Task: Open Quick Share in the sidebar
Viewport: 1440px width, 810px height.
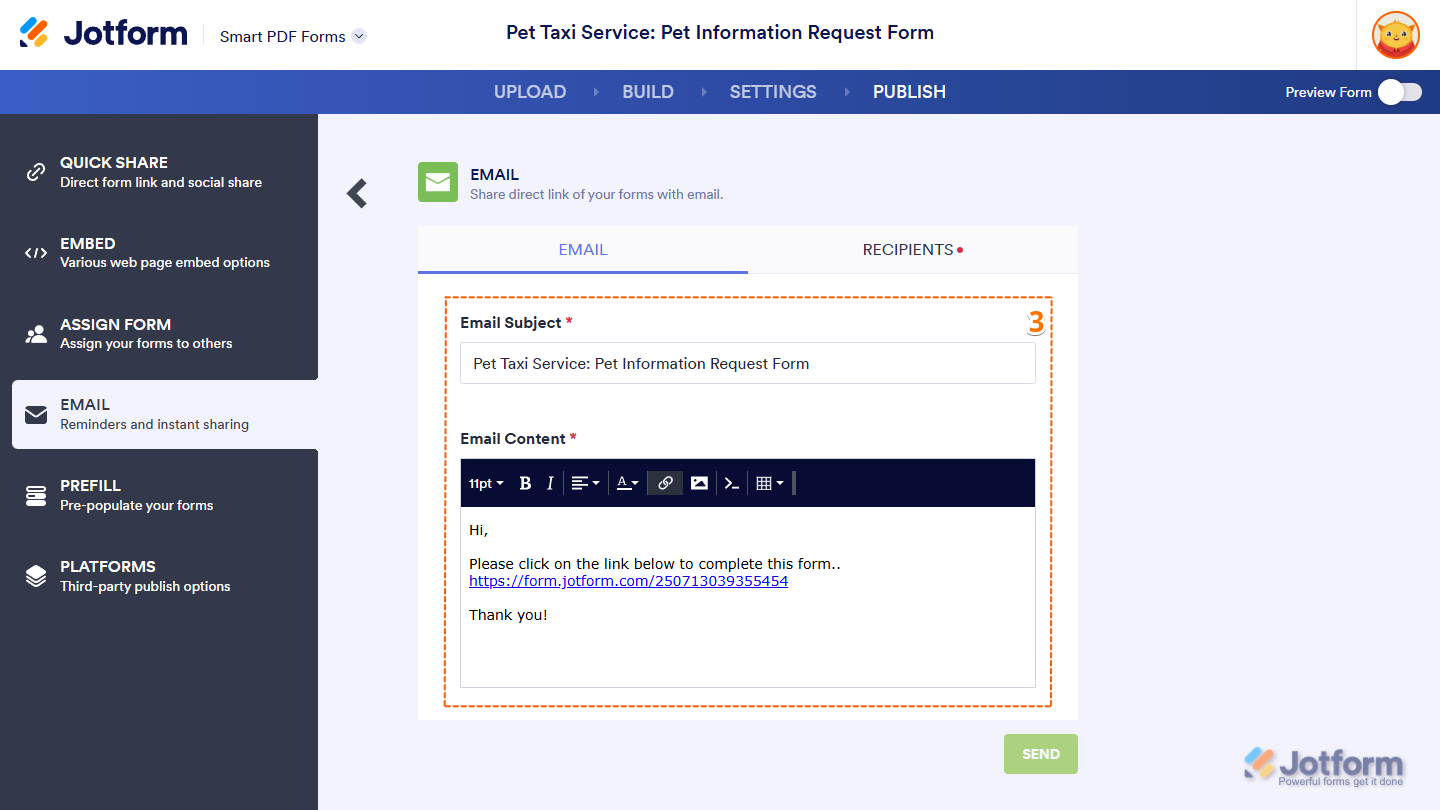Action: (160, 172)
